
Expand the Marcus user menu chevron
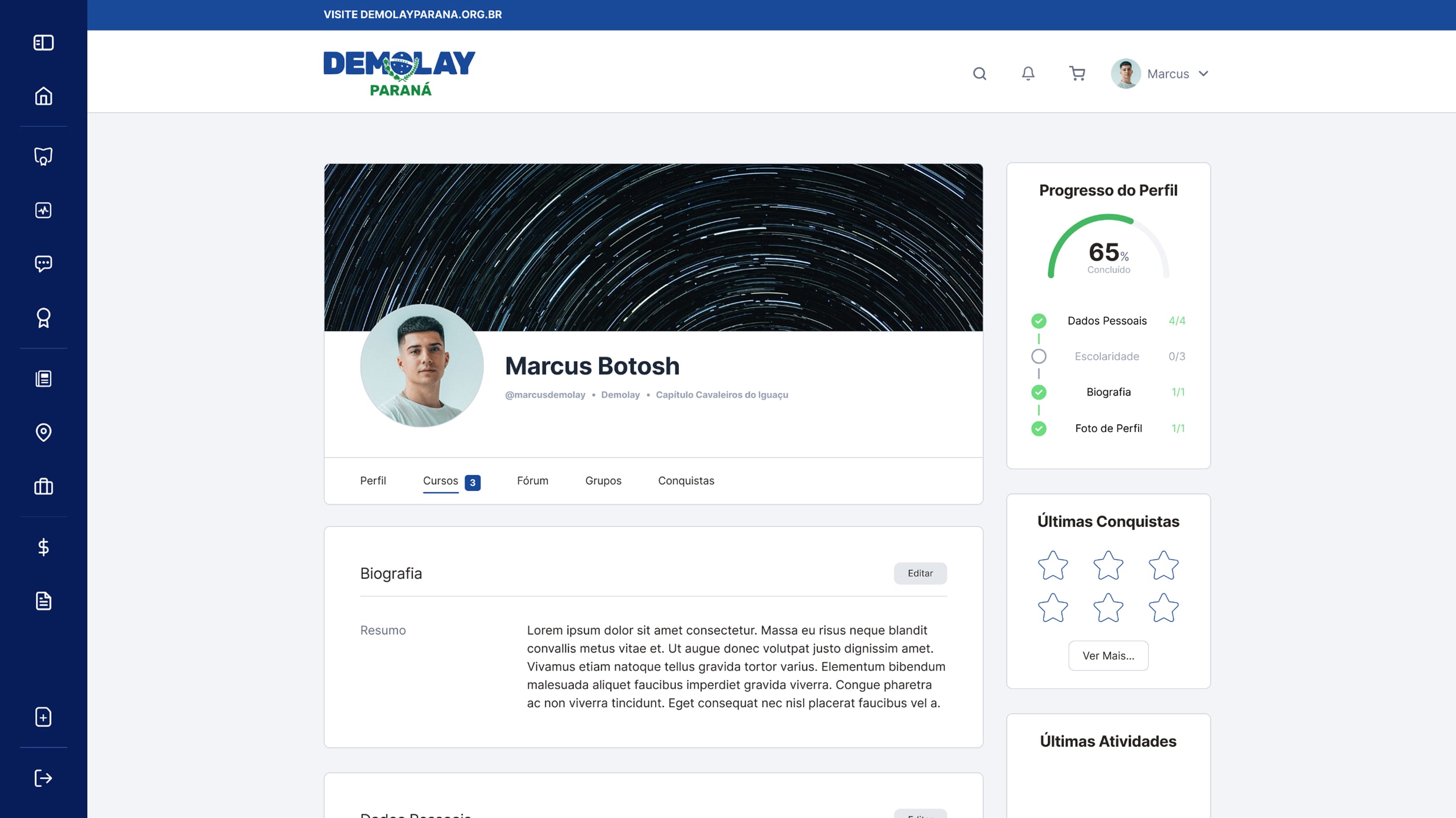tap(1203, 73)
